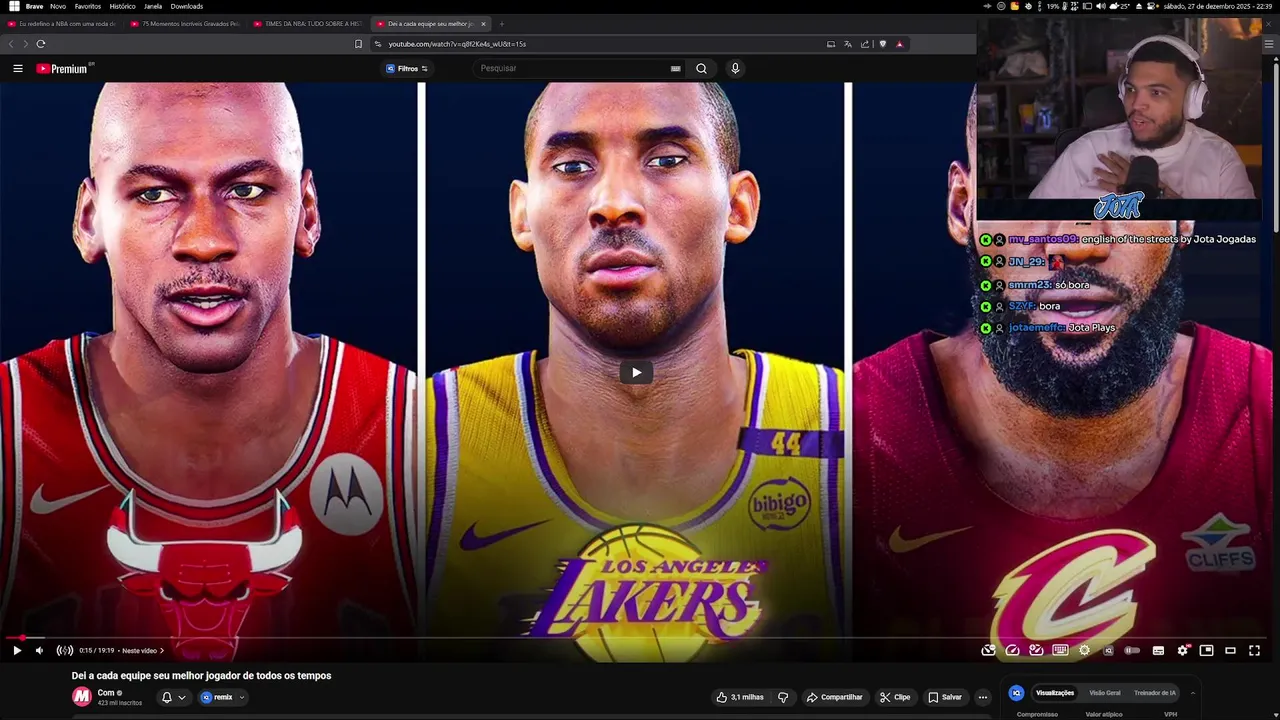Switch to theater mode

coord(1230,650)
